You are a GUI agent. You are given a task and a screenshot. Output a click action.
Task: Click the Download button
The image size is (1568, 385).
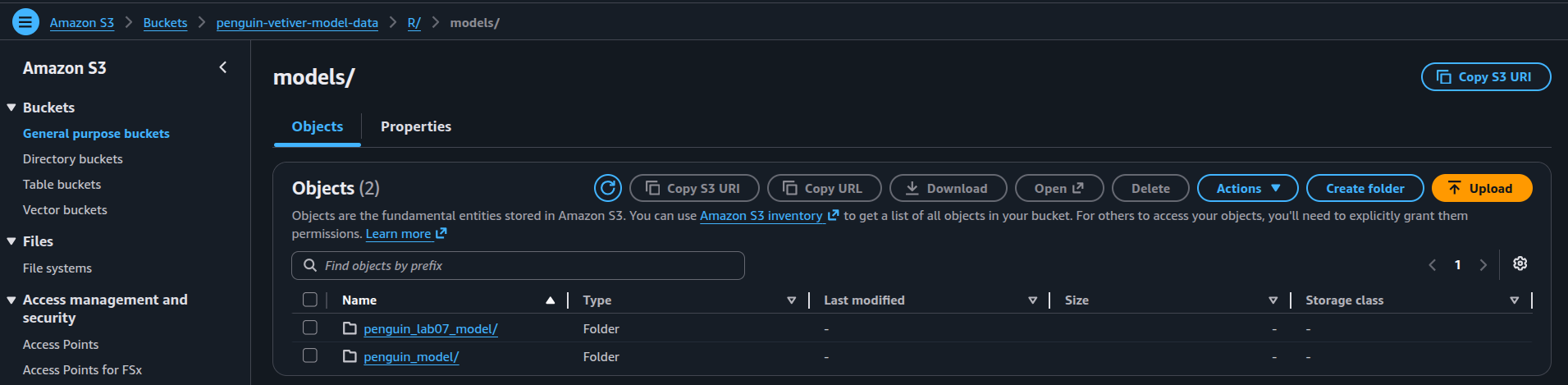[948, 188]
